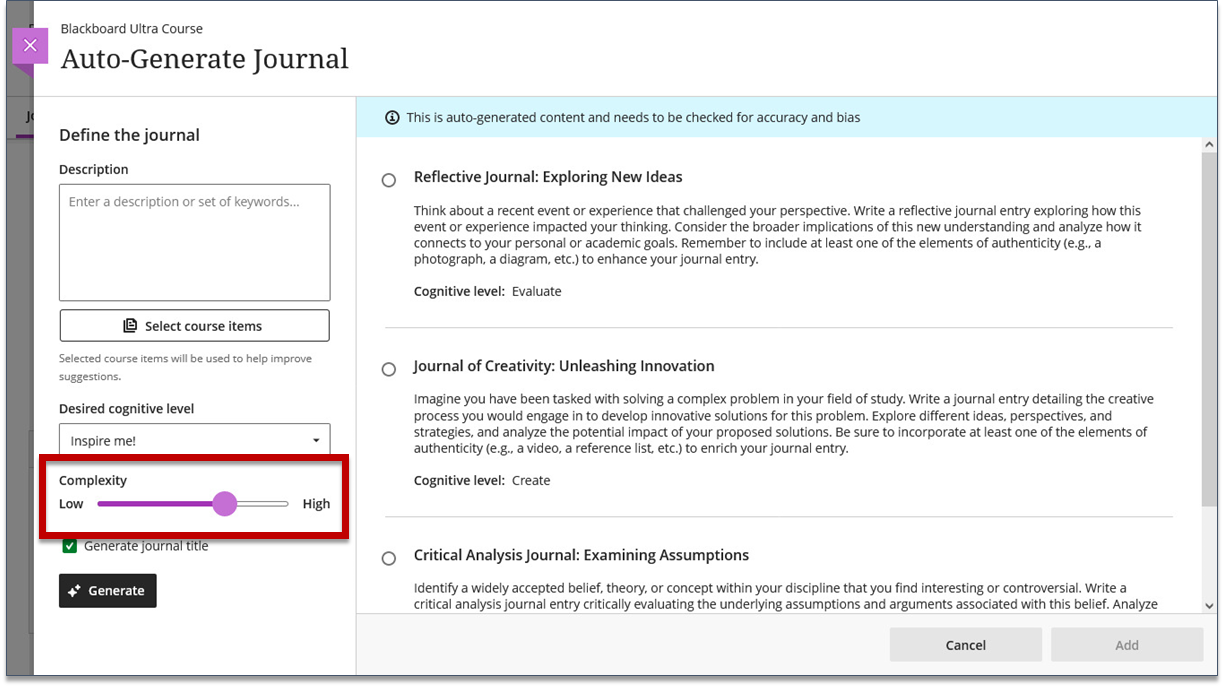Click the Define the journal heading
The width and height of the screenshot is (1224, 687).
click(129, 135)
